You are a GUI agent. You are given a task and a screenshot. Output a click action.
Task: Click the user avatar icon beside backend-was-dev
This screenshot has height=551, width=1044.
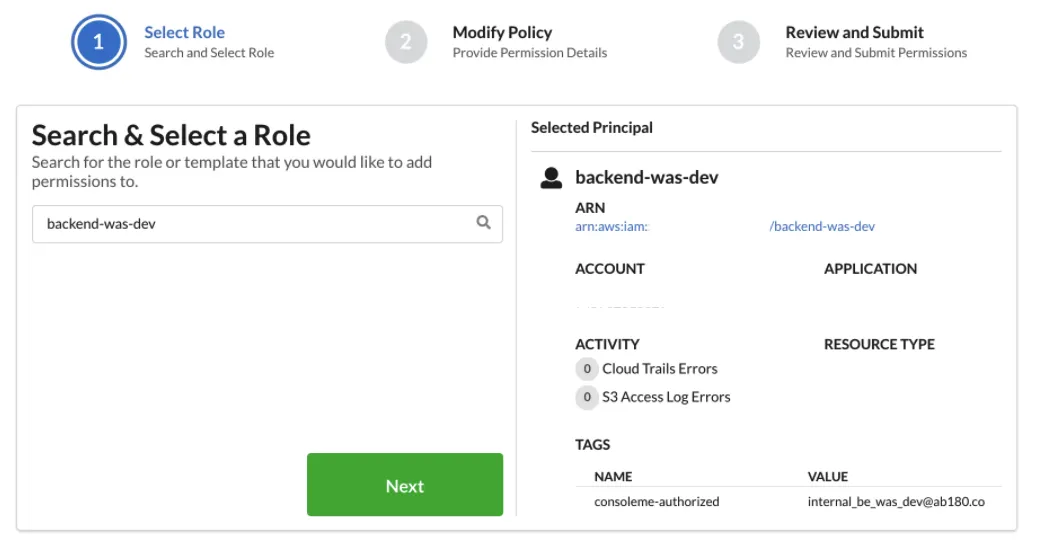[x=550, y=178]
